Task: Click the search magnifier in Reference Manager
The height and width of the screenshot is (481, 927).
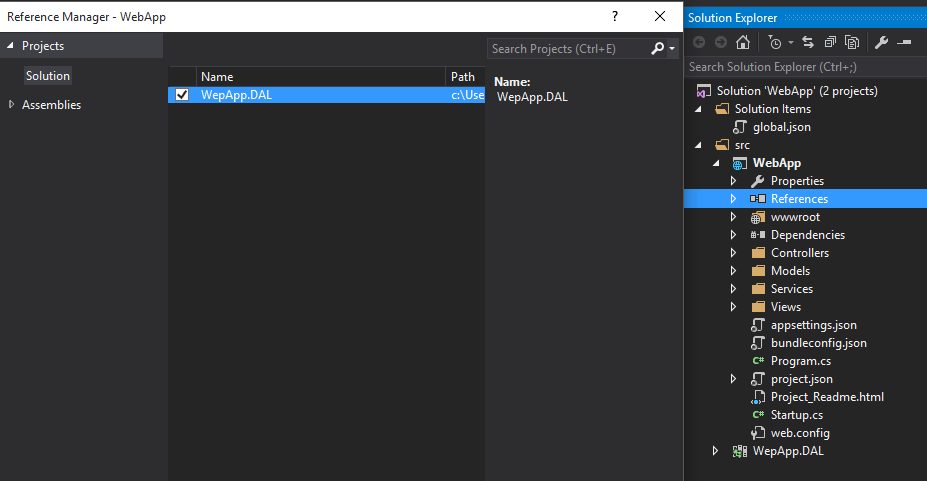Action: tap(657, 48)
